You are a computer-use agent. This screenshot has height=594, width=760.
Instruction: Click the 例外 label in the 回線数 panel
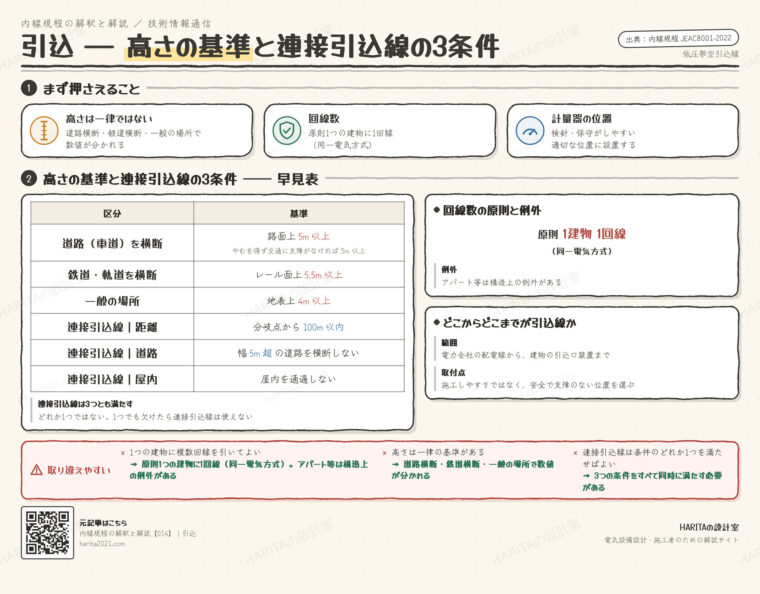(449, 269)
